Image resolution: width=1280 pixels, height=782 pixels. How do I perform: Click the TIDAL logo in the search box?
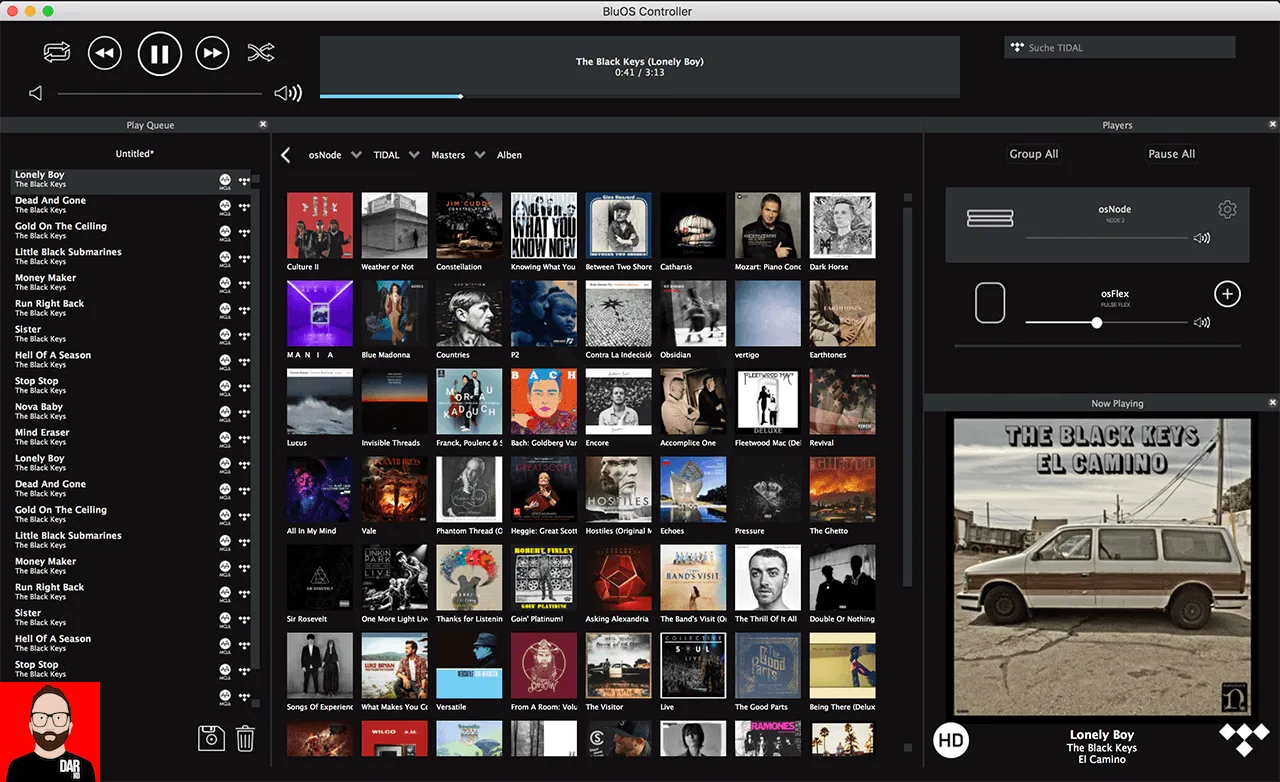click(1017, 47)
